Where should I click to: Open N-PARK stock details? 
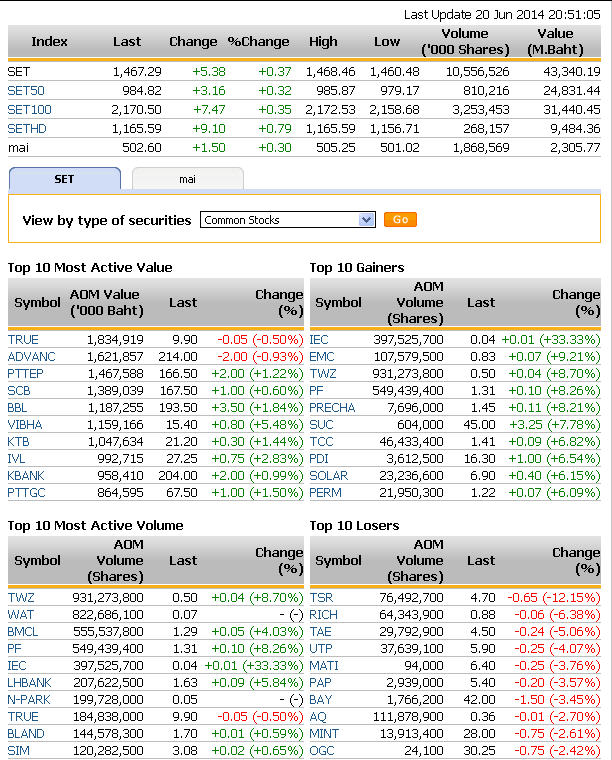point(31,700)
